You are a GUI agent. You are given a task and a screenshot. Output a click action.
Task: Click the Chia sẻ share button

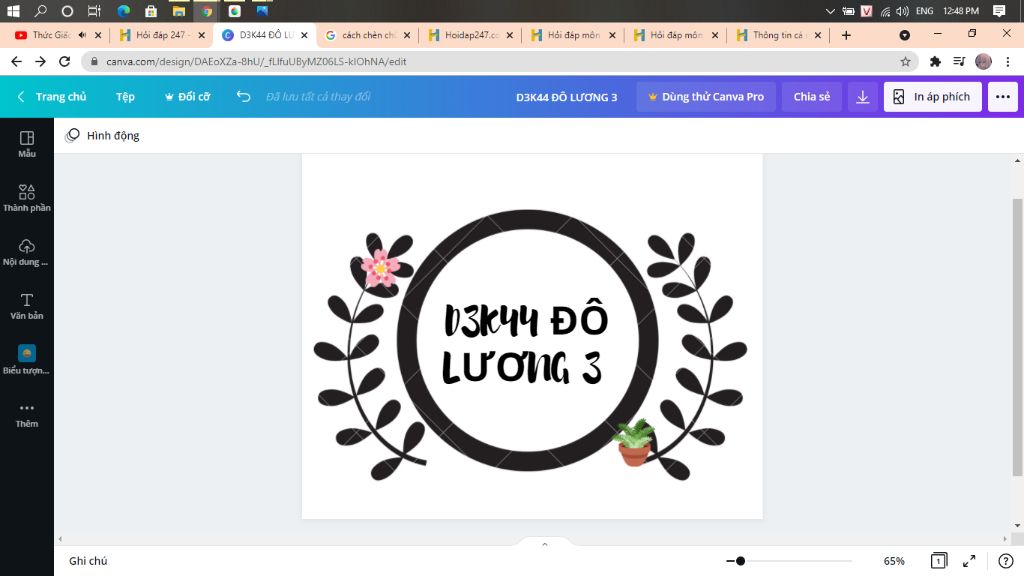tap(812, 97)
